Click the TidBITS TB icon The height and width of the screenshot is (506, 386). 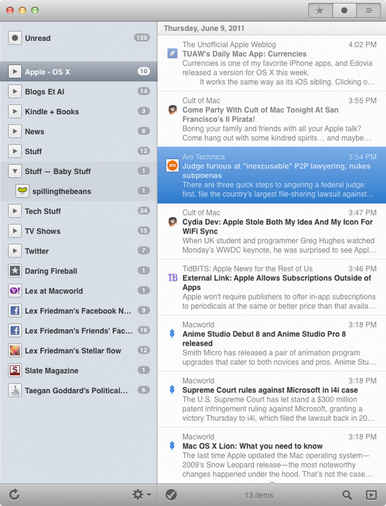pos(172,278)
